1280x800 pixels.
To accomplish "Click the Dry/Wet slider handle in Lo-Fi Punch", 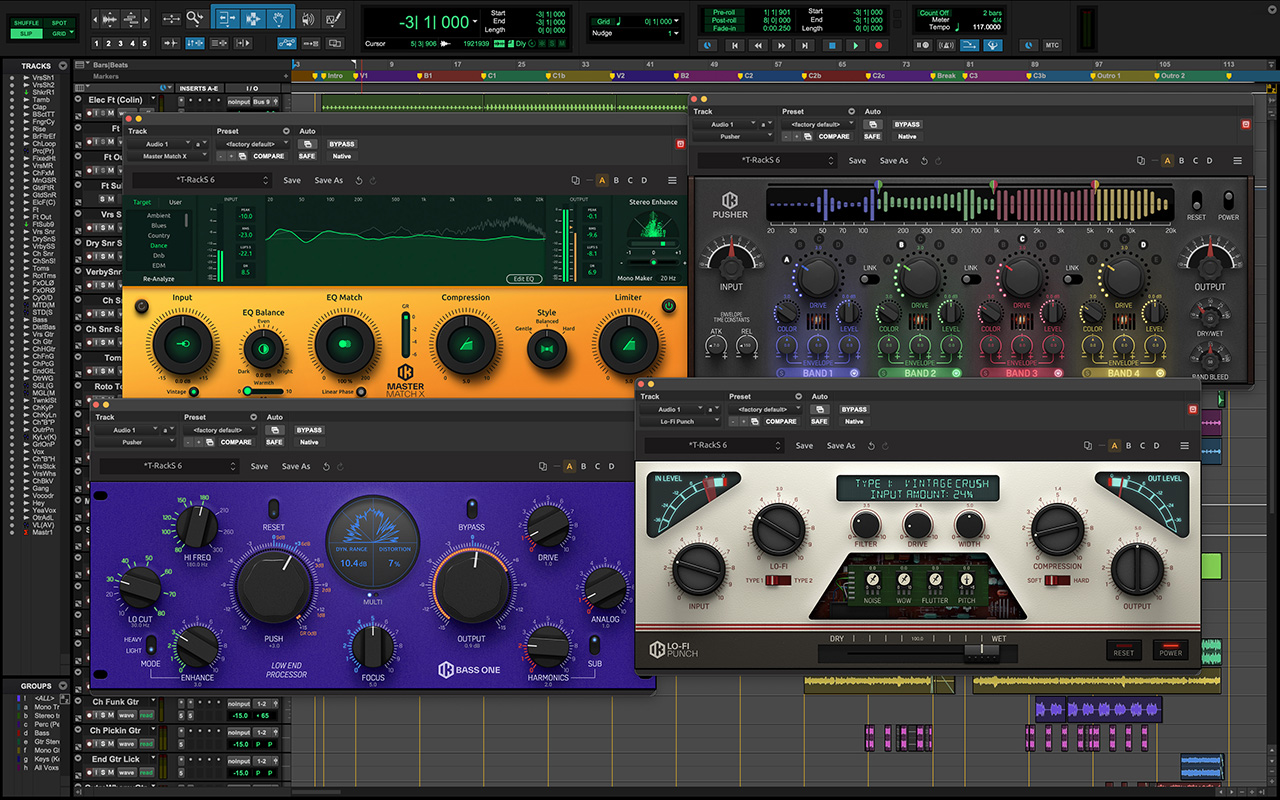I will pos(981,653).
